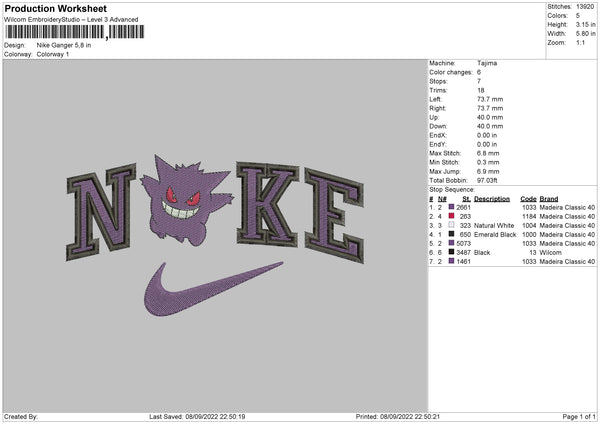Click the purple swoosh in the design
600x424 pixels.
pos(213,289)
